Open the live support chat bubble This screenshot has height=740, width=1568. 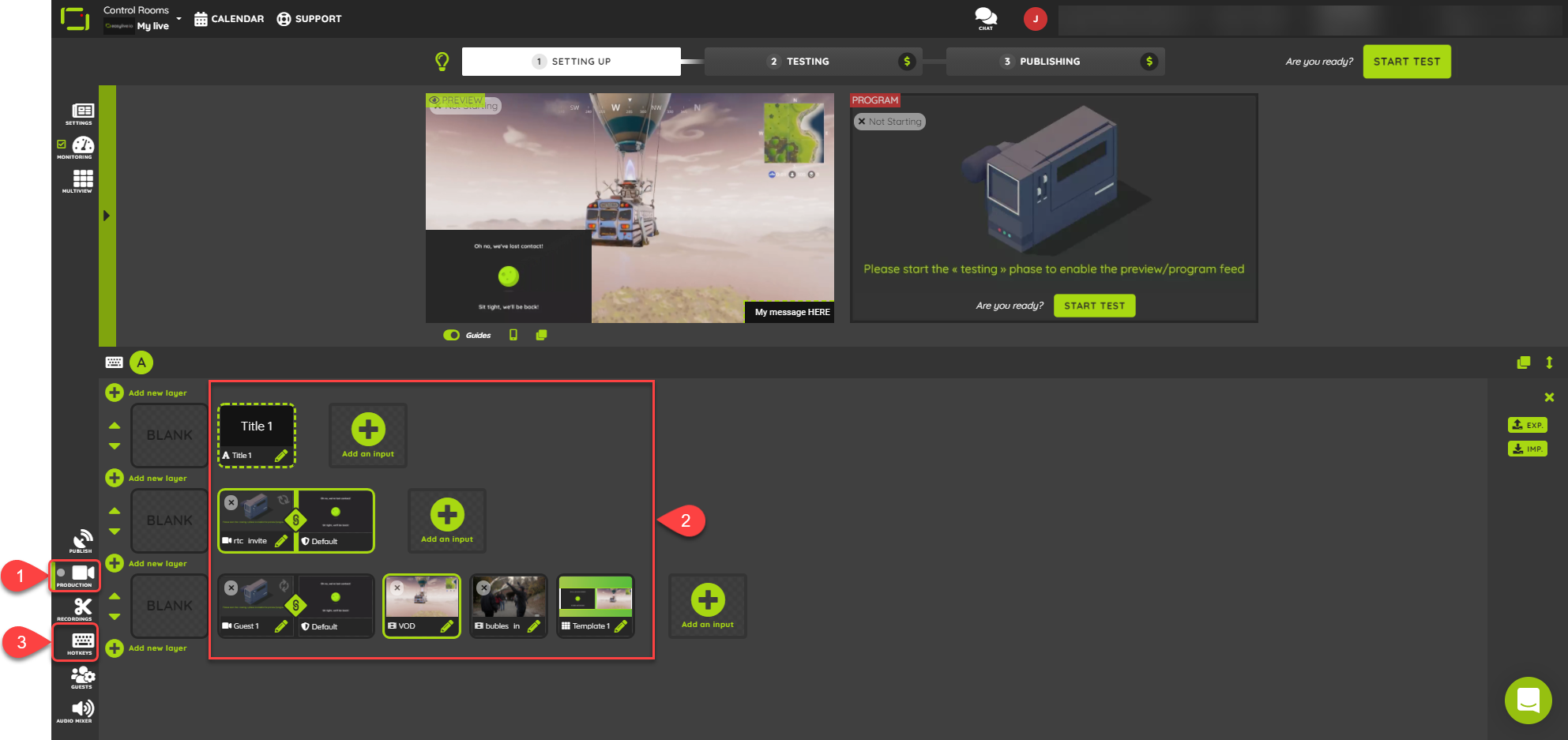pyautogui.click(x=1529, y=701)
